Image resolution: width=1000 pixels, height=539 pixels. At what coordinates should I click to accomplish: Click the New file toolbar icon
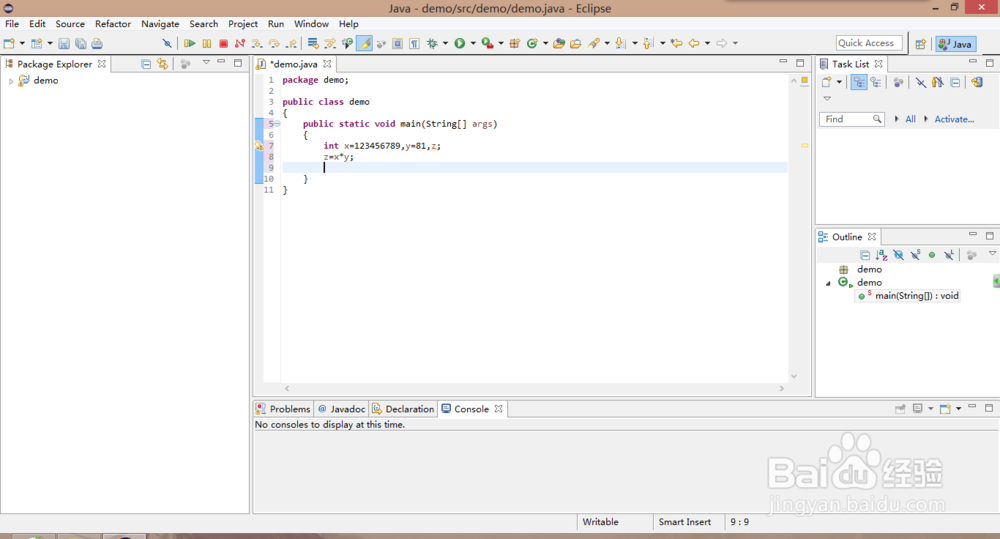9,43
